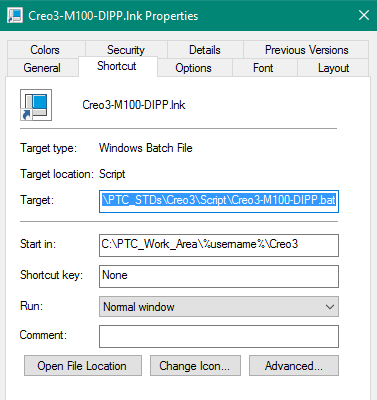
Task: Click the 'Comment:' label
Action: tap(43, 335)
